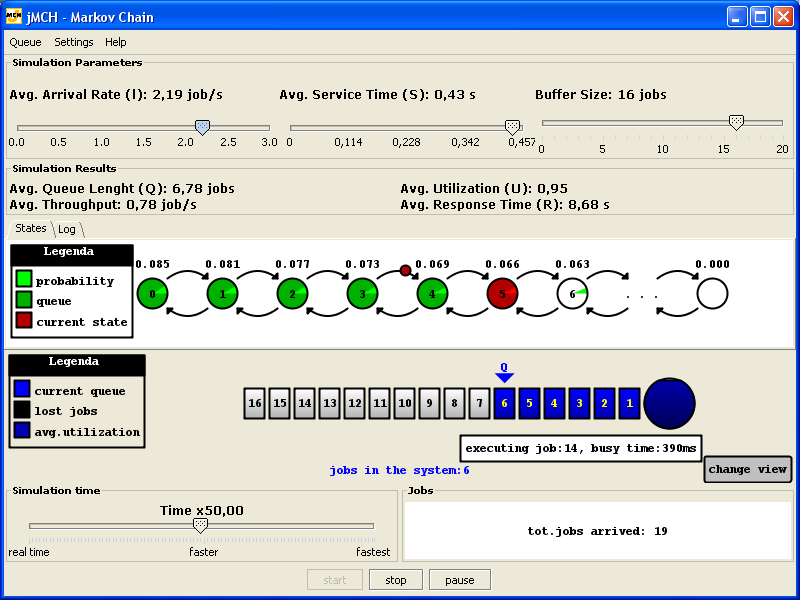Click the large blue utilization circle
The image size is (800, 600).
[669, 403]
